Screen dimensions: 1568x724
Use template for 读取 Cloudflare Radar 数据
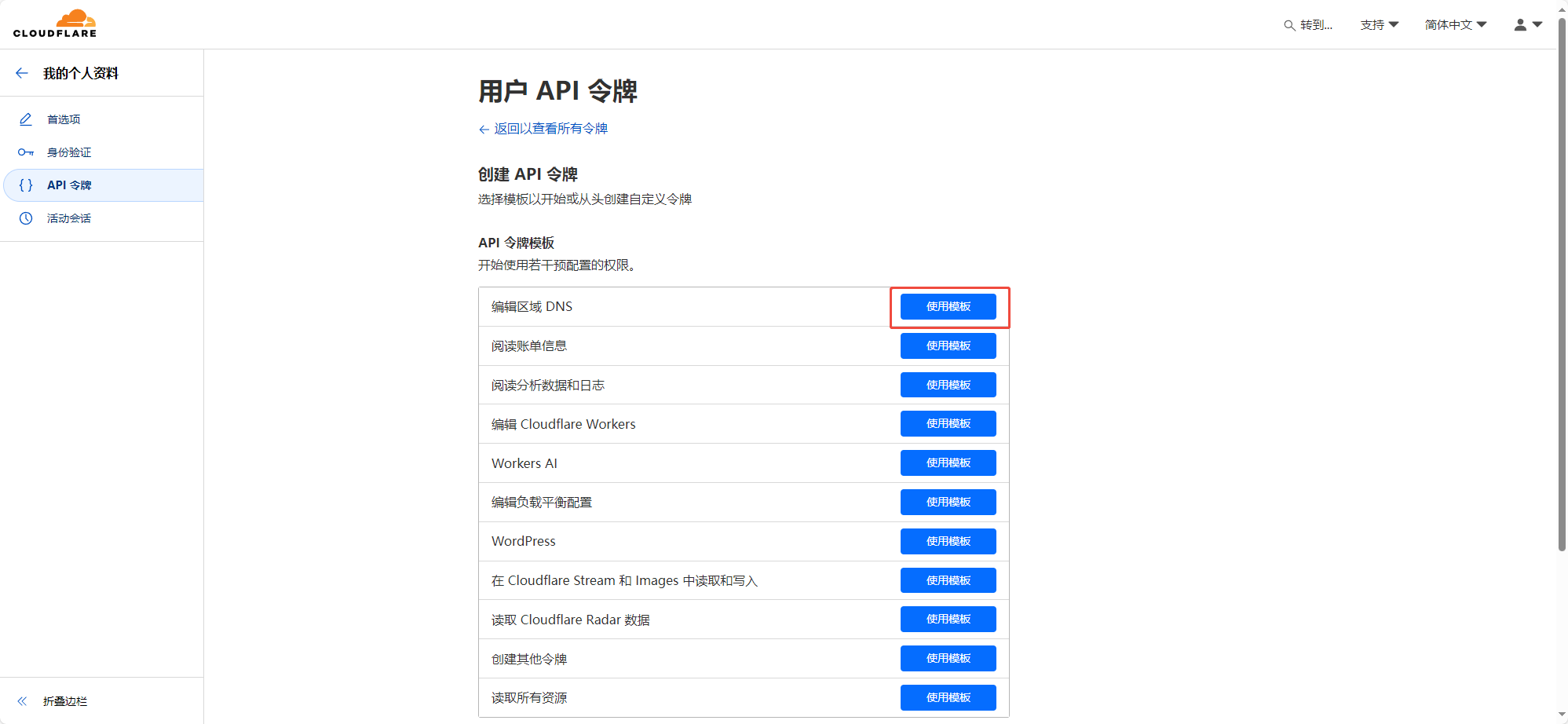(x=948, y=619)
